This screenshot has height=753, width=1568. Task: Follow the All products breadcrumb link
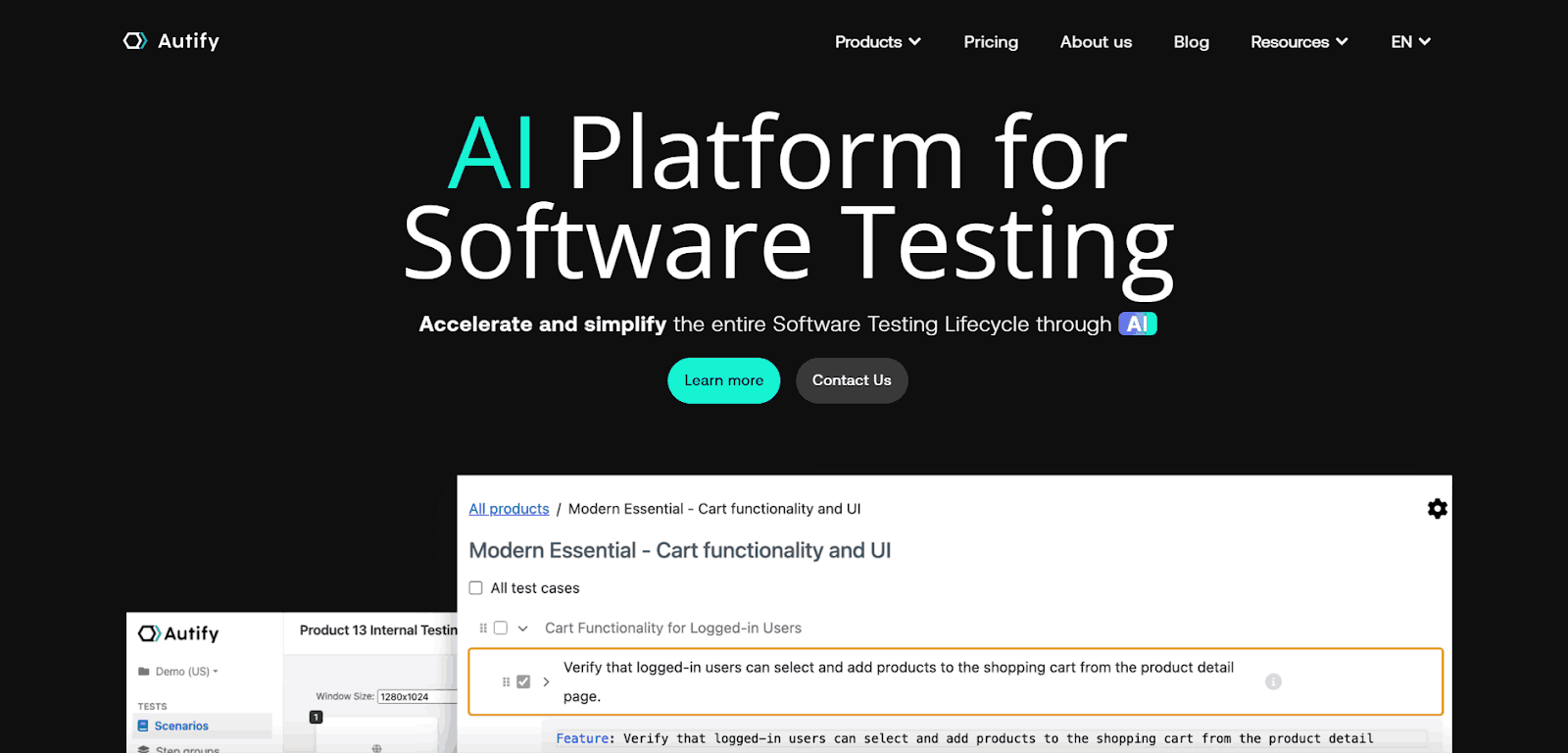509,509
